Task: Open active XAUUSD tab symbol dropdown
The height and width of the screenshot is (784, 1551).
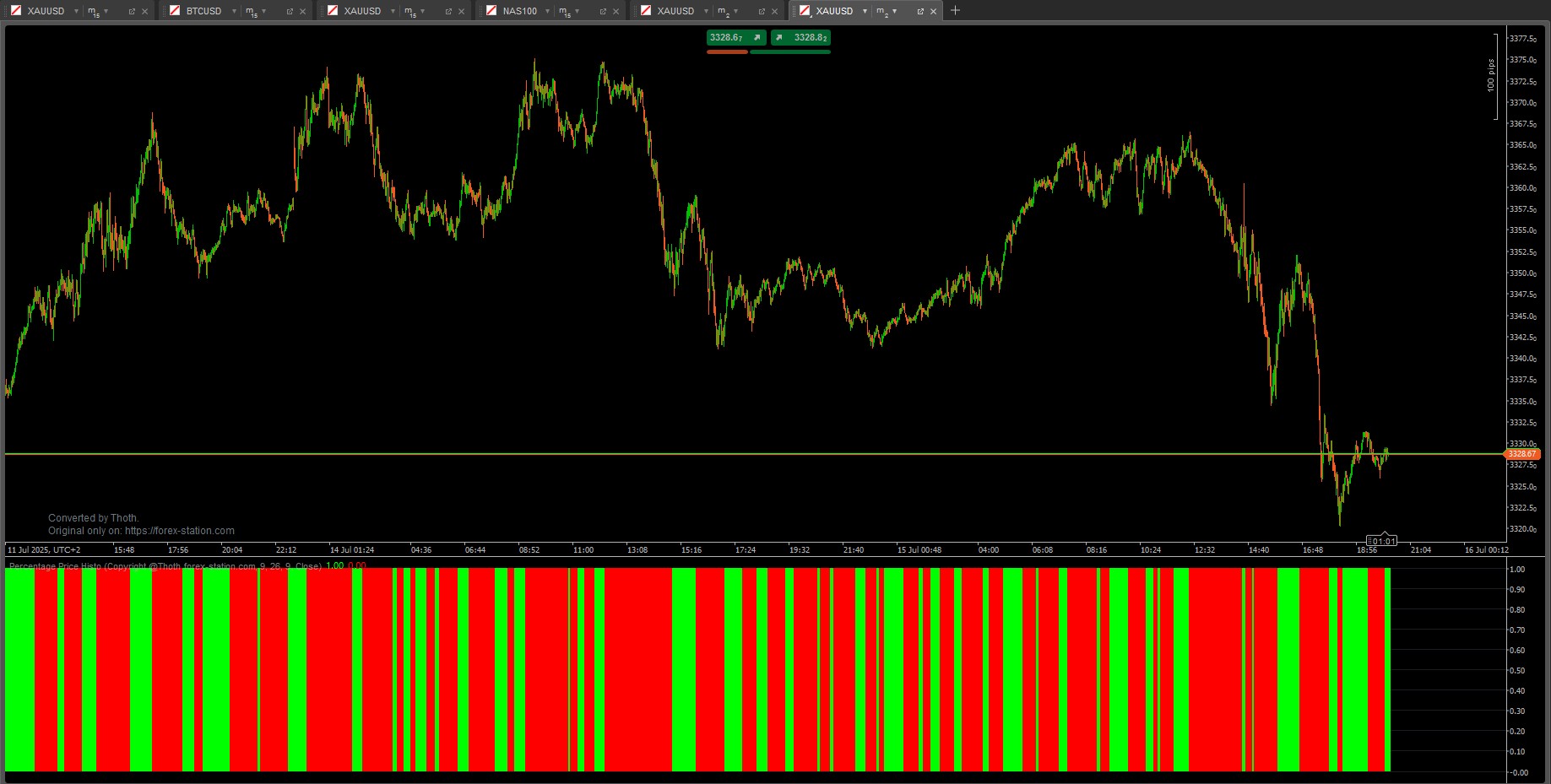Action: tap(865, 11)
